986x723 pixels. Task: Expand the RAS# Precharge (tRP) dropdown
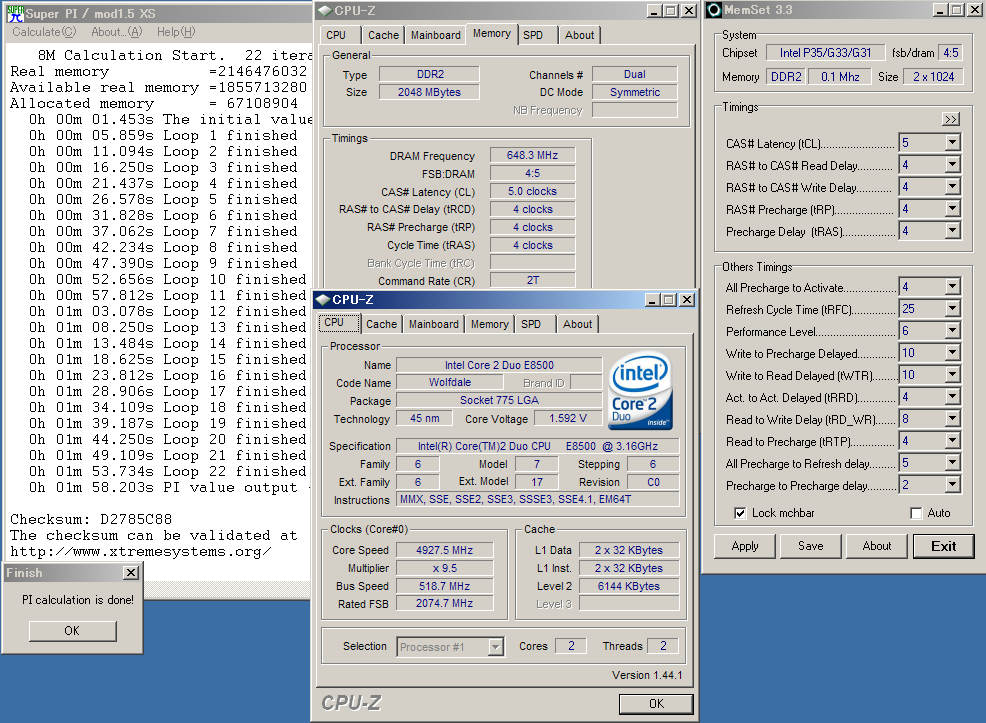pyautogui.click(x=953, y=209)
